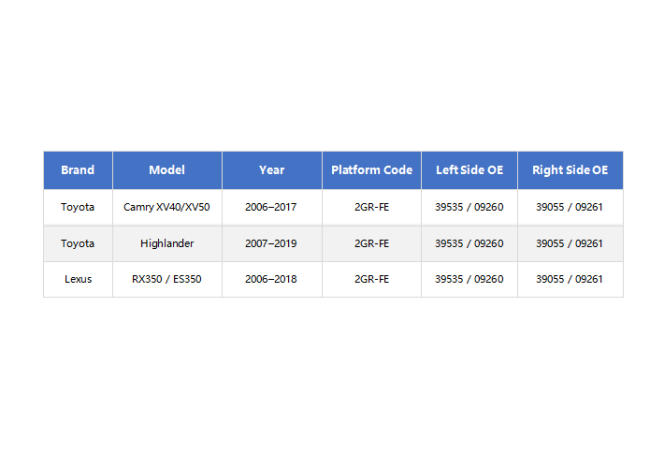
Task: Click Toyota in the Highlander row
Action: point(78,243)
